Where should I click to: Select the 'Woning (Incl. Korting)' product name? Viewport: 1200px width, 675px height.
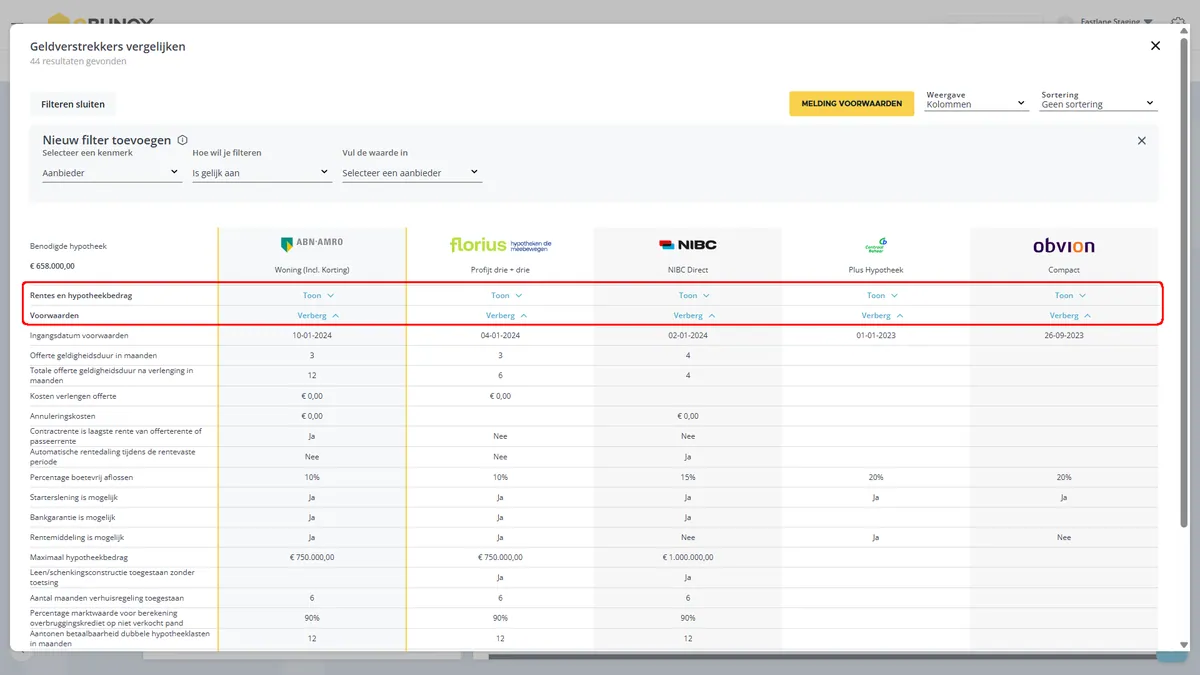(x=312, y=270)
